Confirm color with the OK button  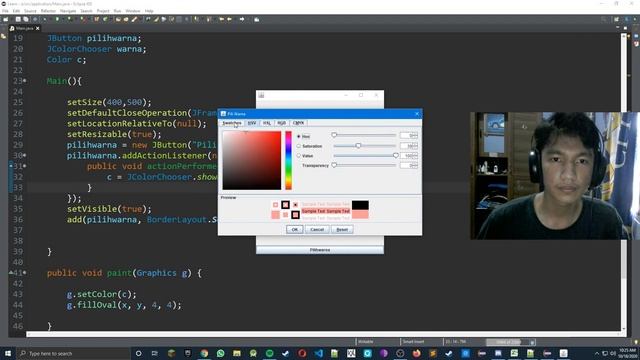click(x=295, y=230)
